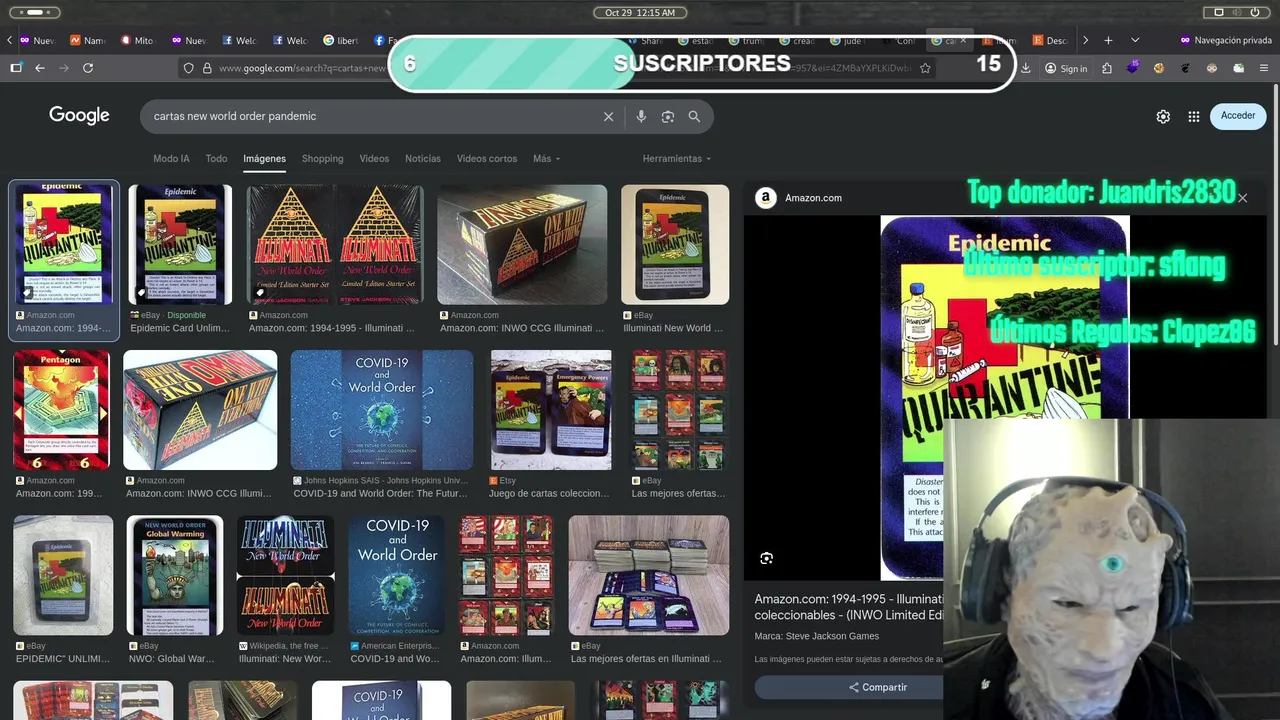1280x720 pixels.
Task: Click the padlock site info icon
Action: (x=207, y=68)
